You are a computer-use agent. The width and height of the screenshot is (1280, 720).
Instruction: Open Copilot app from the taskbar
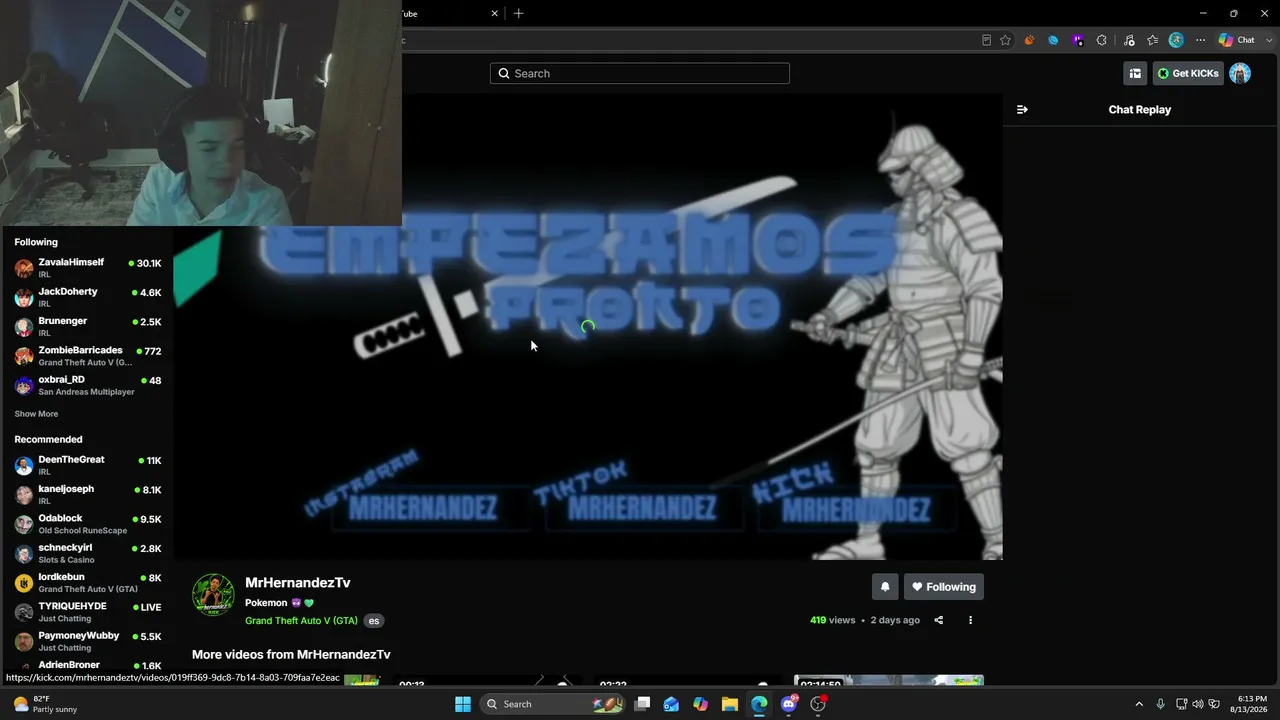[701, 704]
